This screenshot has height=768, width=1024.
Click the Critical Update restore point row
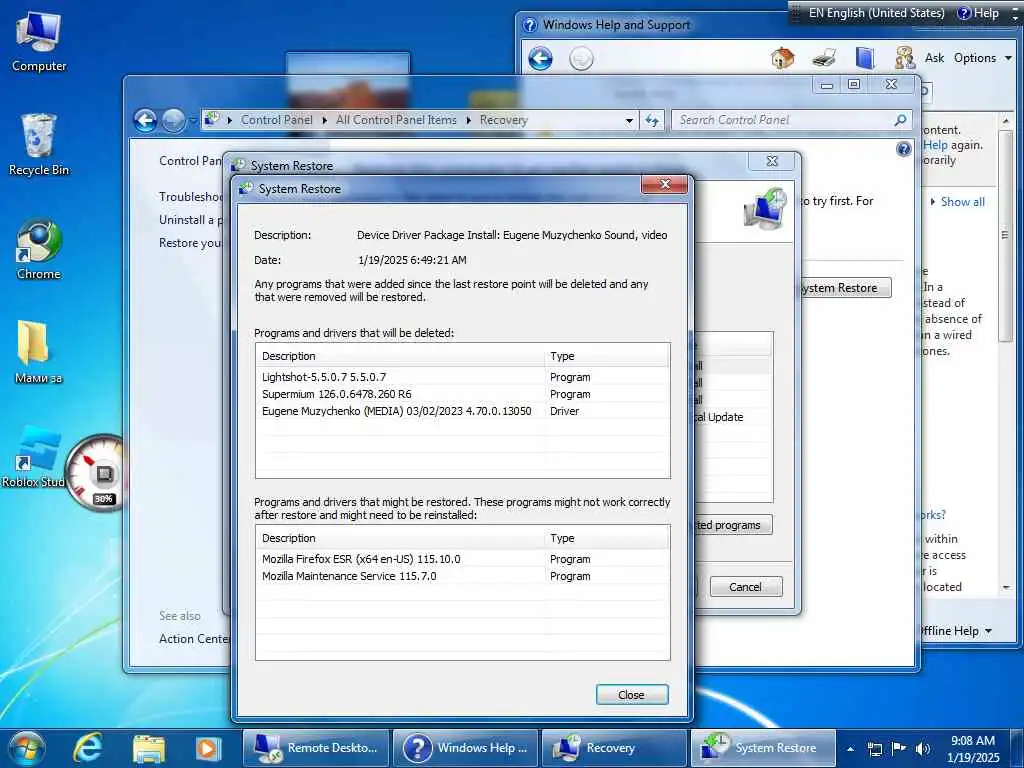click(x=733, y=417)
